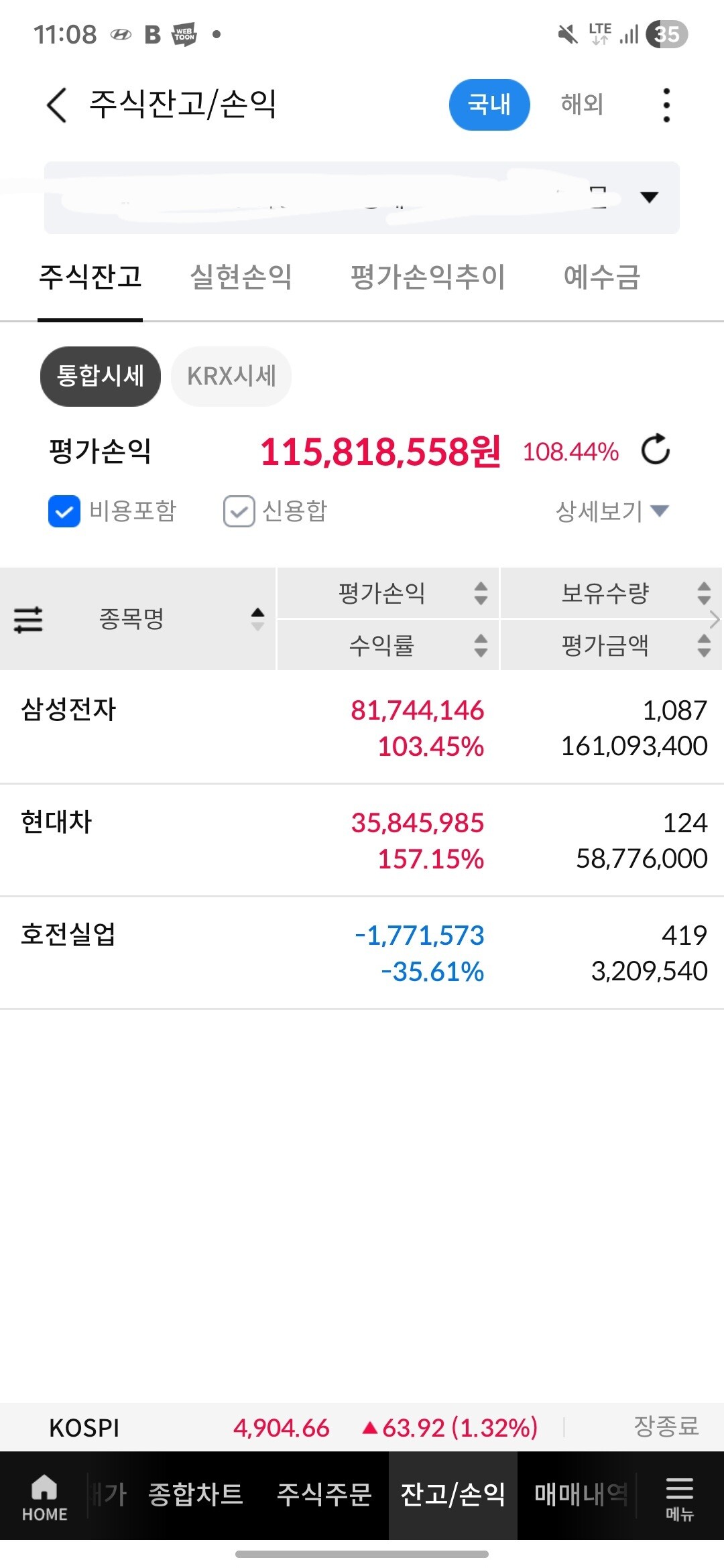Open the 삼성전자 holding row
The image size is (724, 1568).
click(362, 728)
